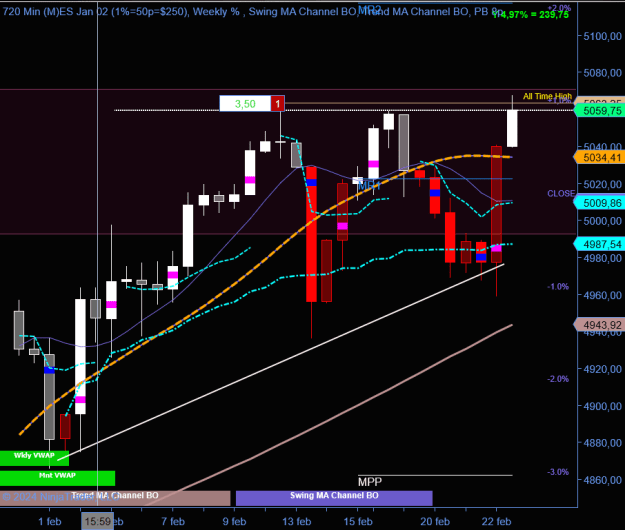Click the 5100,00 price axis value
Screen dimensions: 625x530
coord(602,36)
